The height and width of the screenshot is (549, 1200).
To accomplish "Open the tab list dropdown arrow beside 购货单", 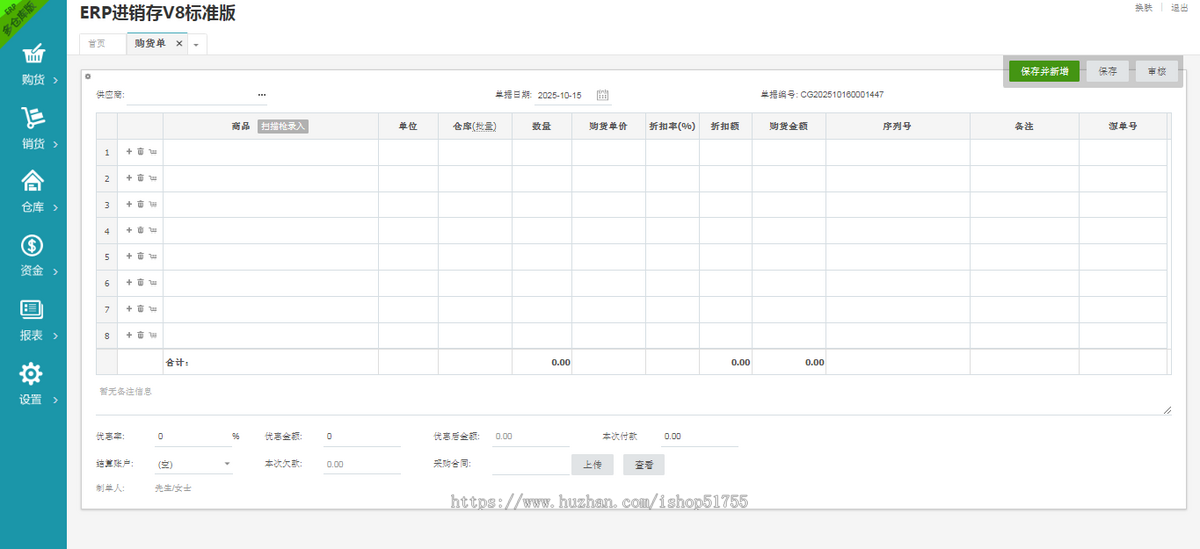I will (x=196, y=44).
